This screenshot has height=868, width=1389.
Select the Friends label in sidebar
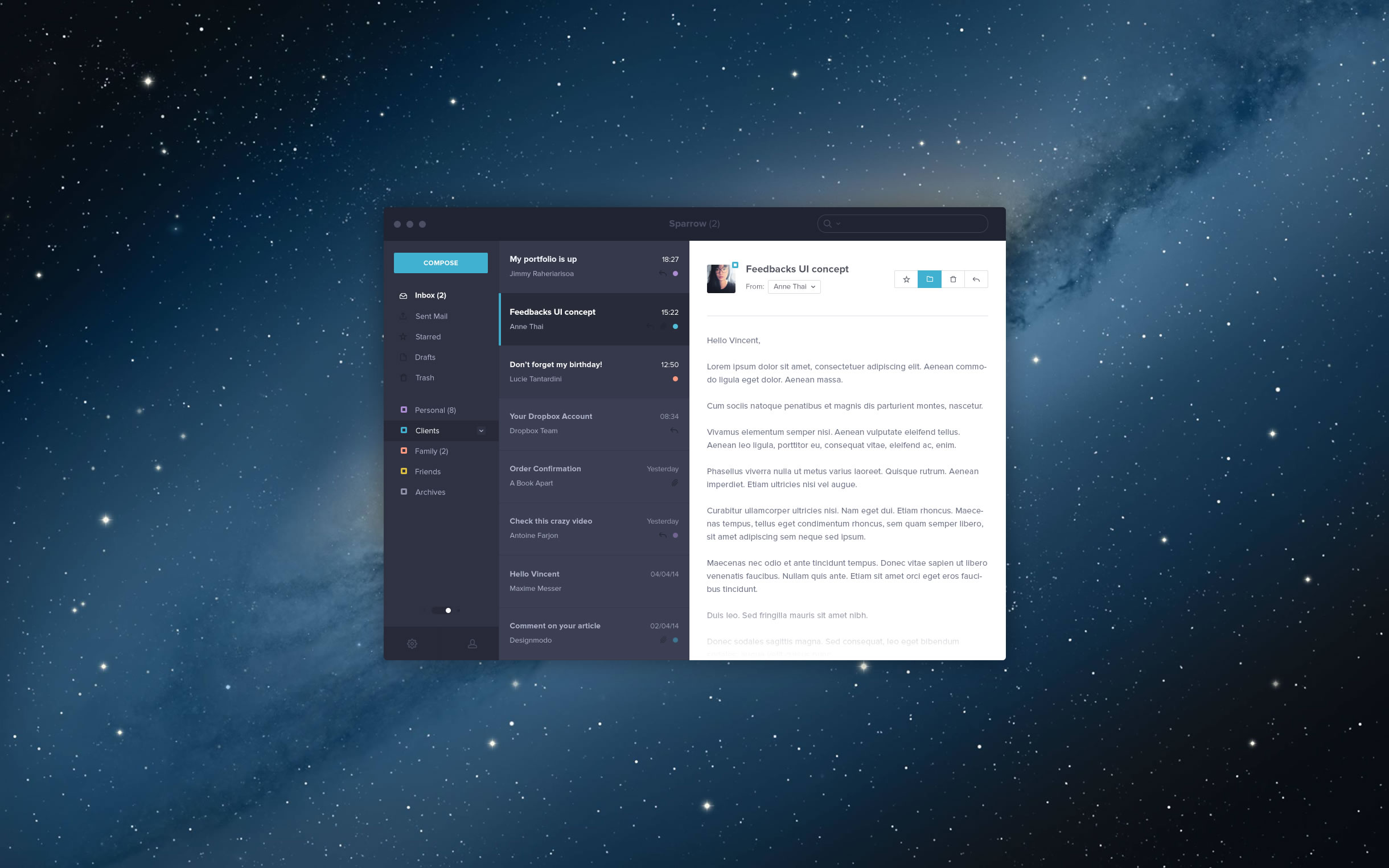427,471
